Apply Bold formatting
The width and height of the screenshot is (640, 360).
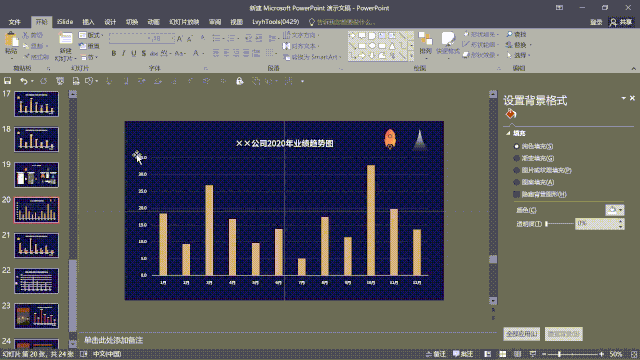click(114, 53)
